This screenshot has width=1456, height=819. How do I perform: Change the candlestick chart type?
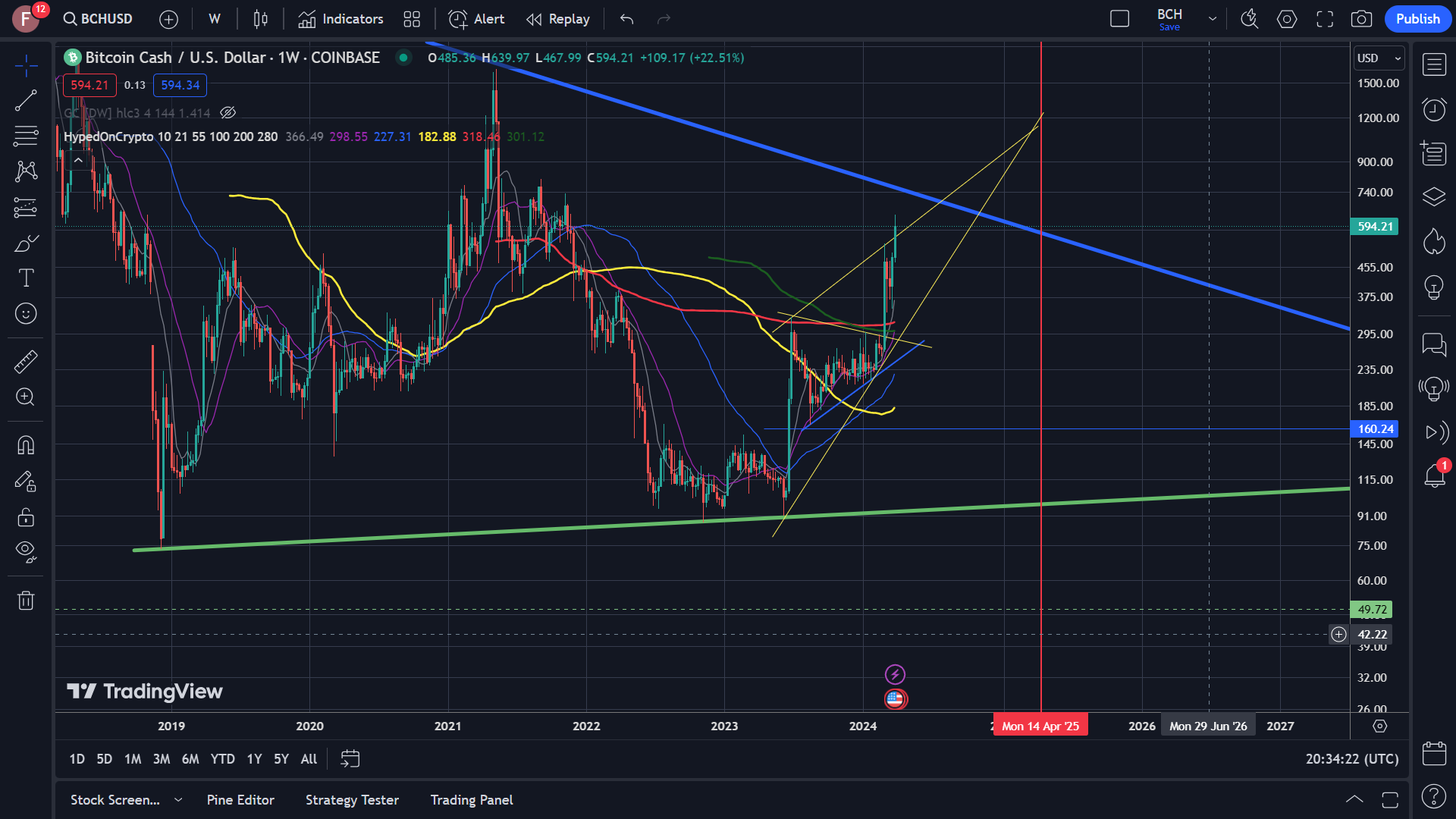[260, 19]
